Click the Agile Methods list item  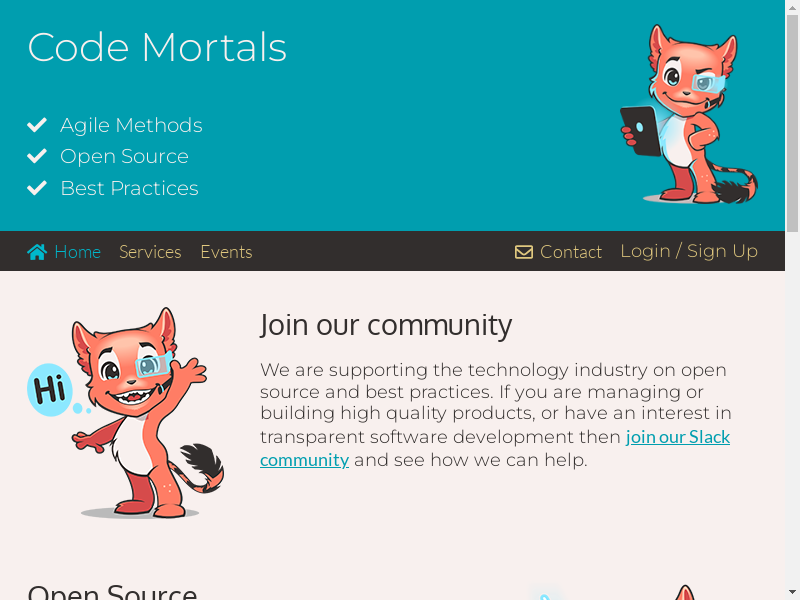click(x=115, y=125)
